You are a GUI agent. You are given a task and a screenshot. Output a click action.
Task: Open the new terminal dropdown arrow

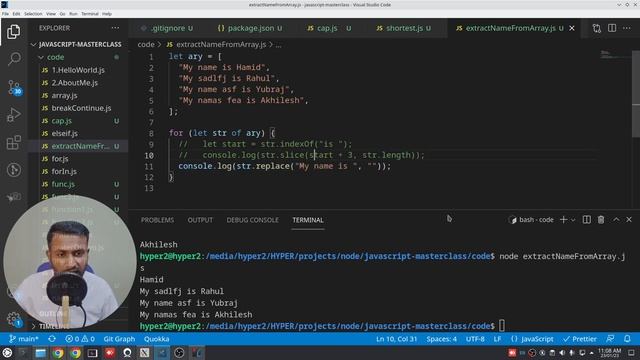coord(573,220)
